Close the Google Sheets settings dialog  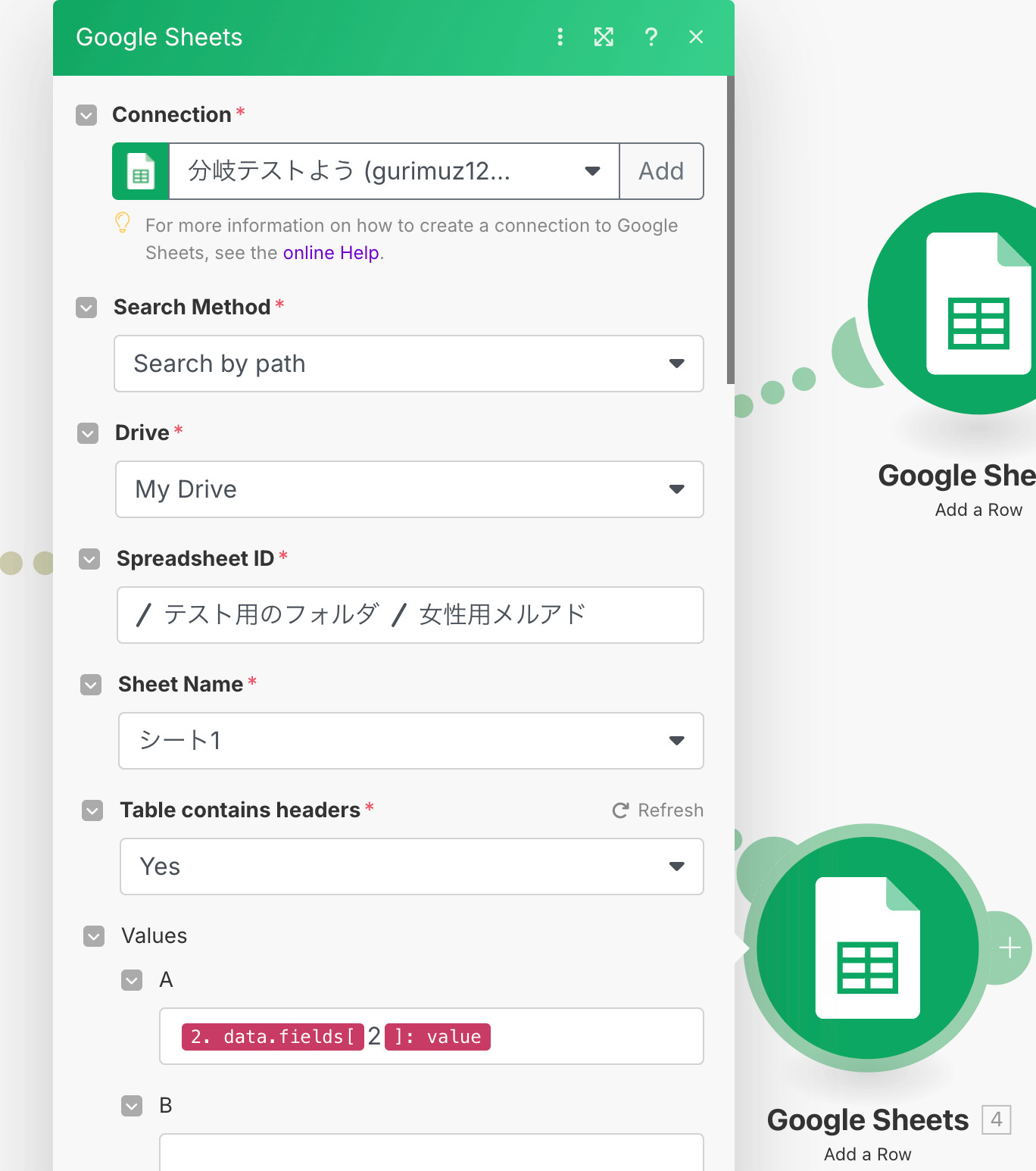[x=696, y=37]
